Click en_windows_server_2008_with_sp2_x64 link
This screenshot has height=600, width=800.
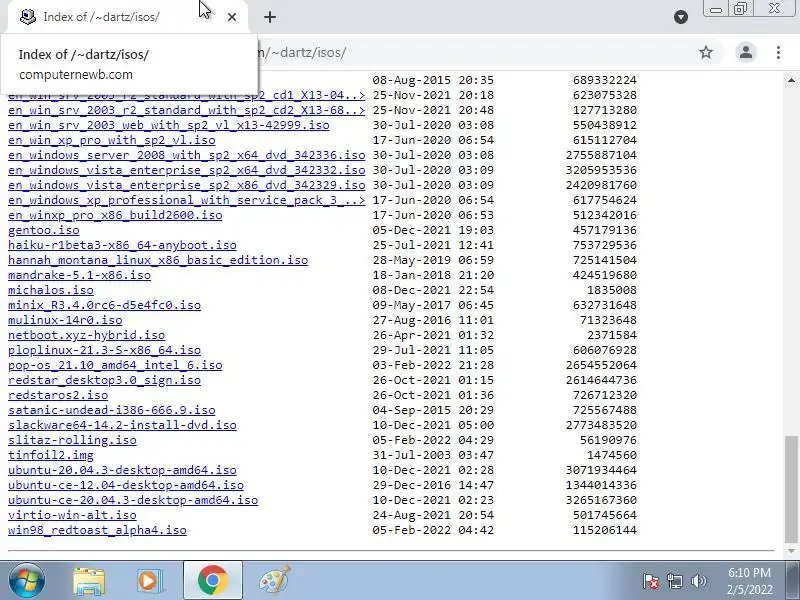(187, 155)
